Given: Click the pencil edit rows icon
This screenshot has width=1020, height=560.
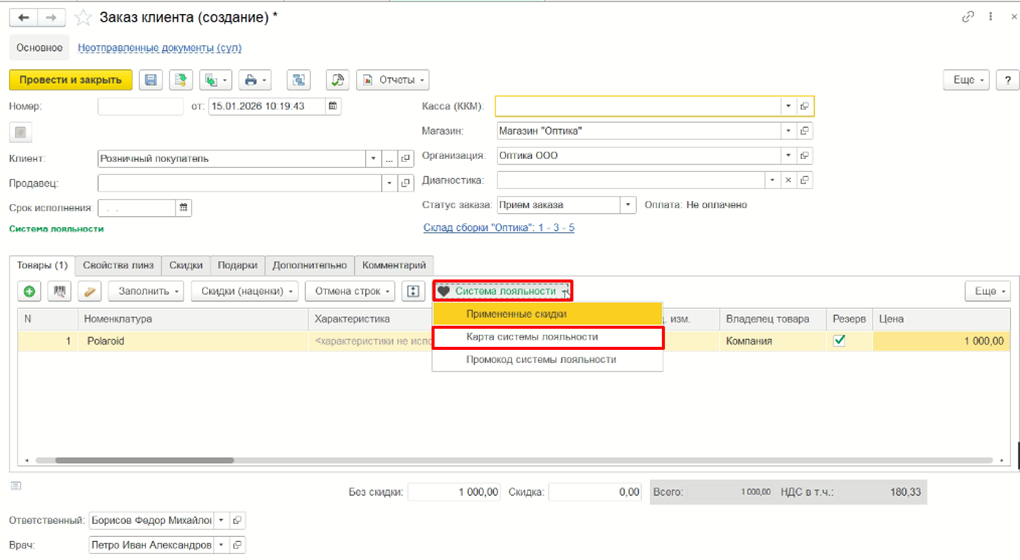Looking at the screenshot, I should click(x=89, y=291).
